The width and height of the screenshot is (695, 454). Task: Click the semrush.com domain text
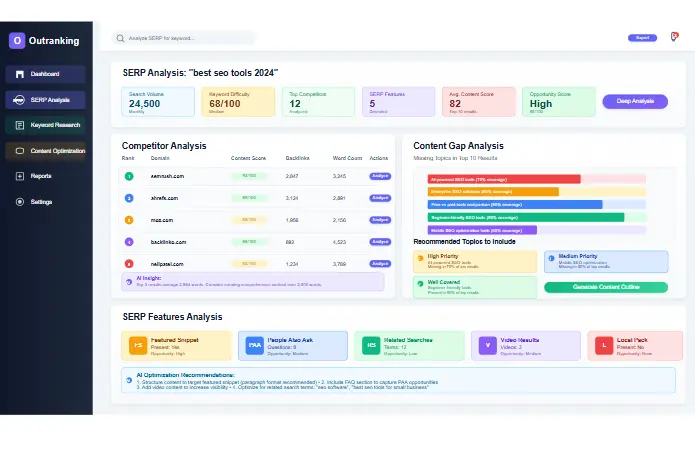167,176
